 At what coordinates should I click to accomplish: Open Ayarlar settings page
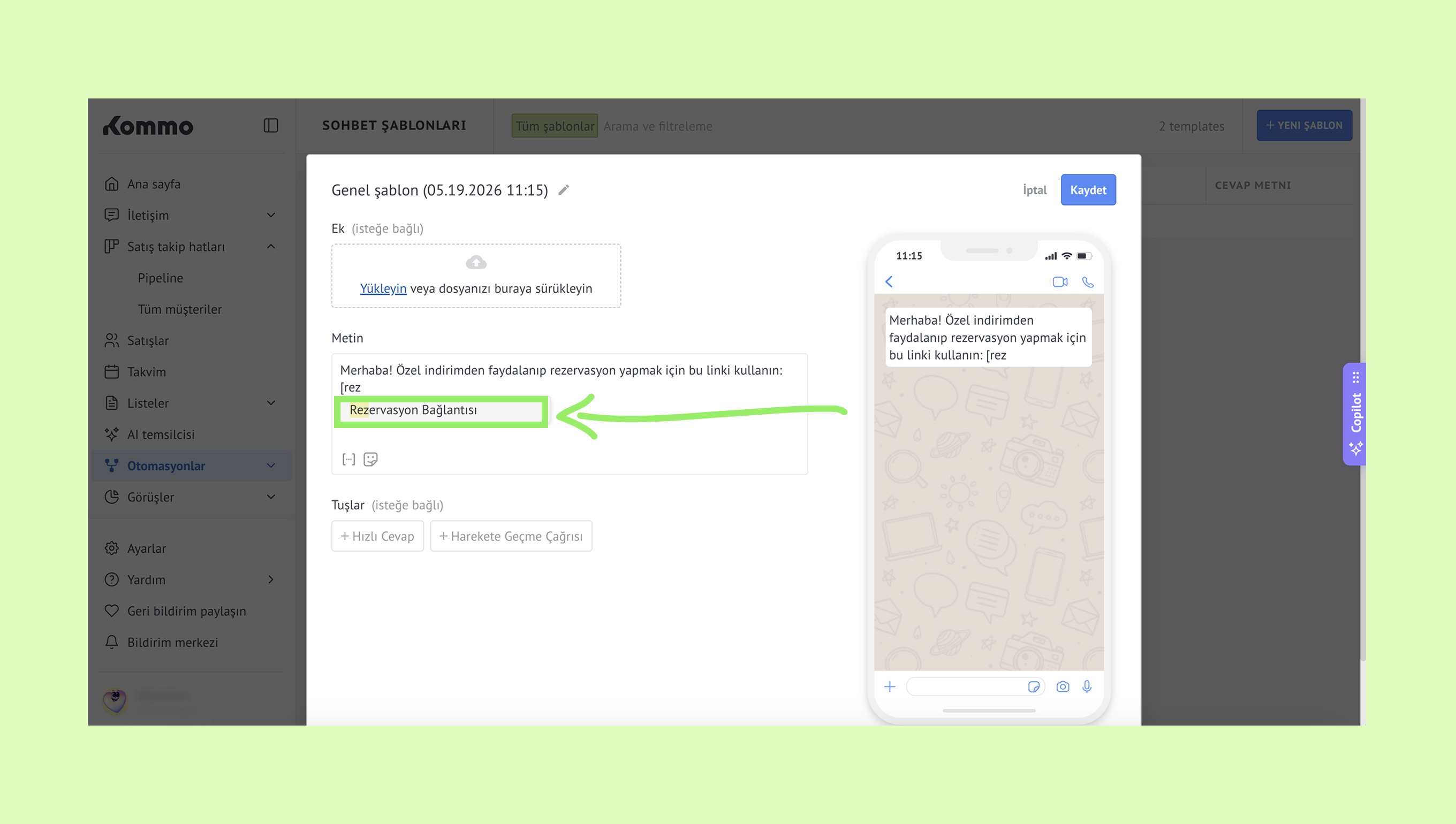point(147,548)
